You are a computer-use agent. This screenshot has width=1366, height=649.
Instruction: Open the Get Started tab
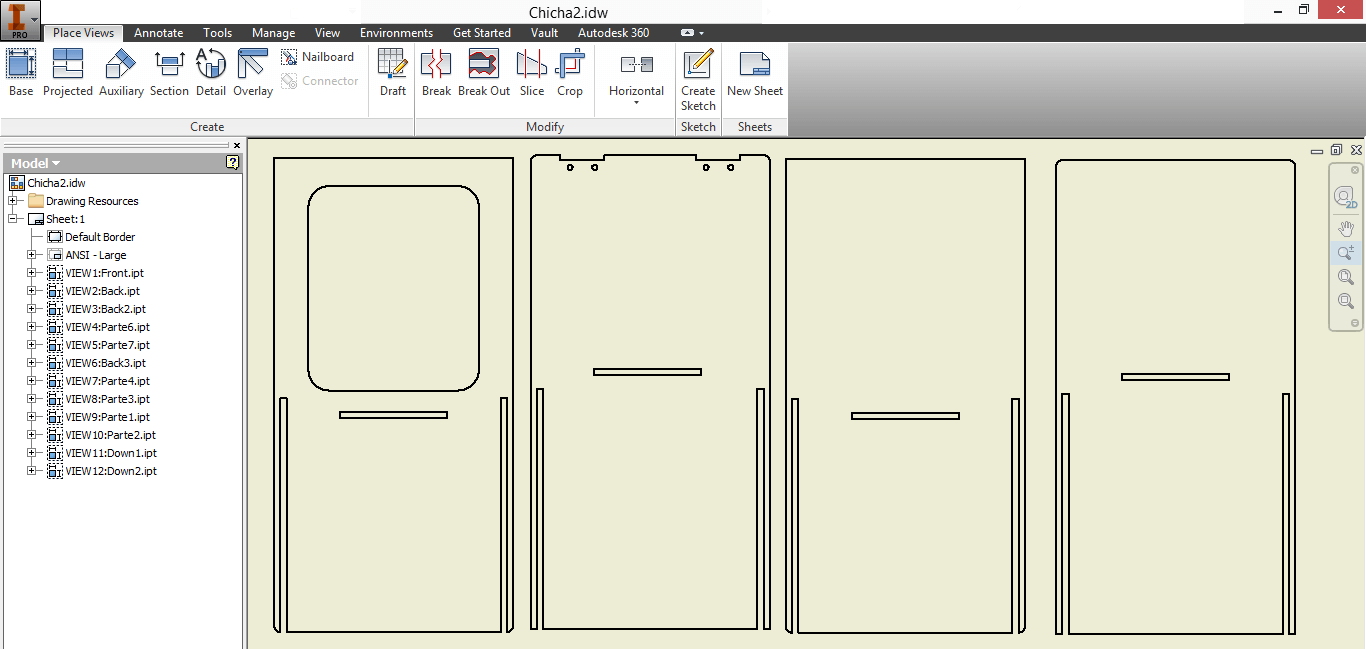tap(482, 33)
